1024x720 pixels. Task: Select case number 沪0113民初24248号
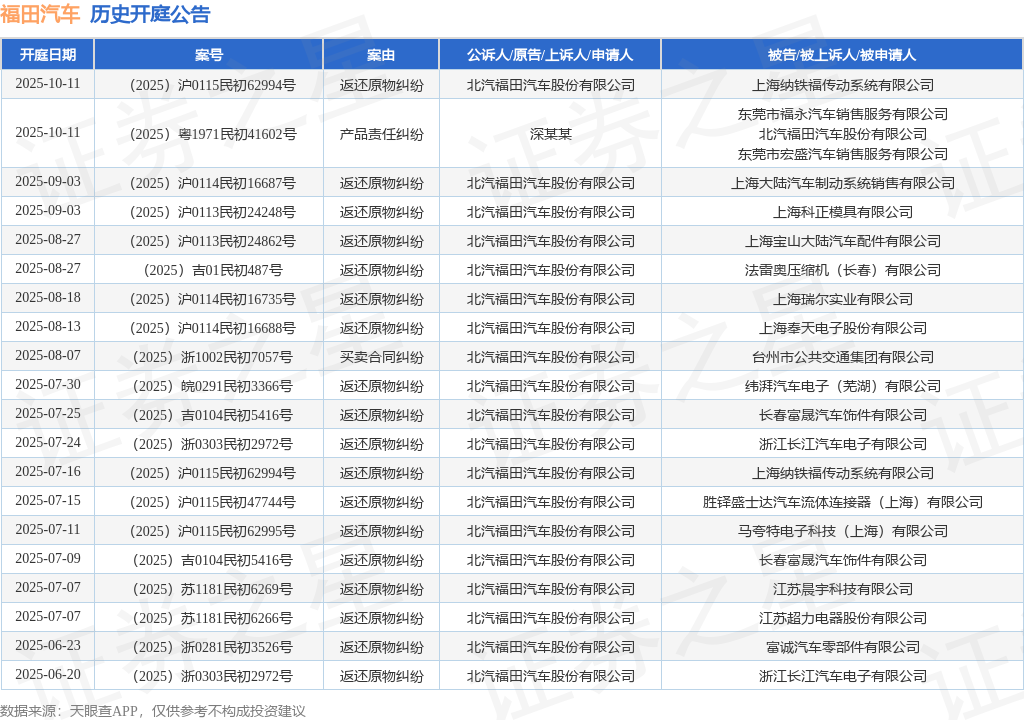pos(213,212)
